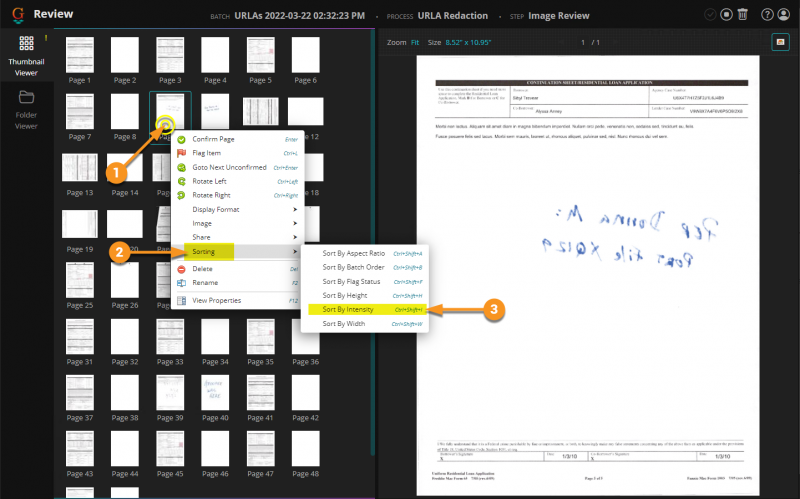Switch to the Folder Viewer
The image size is (800, 499).
click(26, 110)
